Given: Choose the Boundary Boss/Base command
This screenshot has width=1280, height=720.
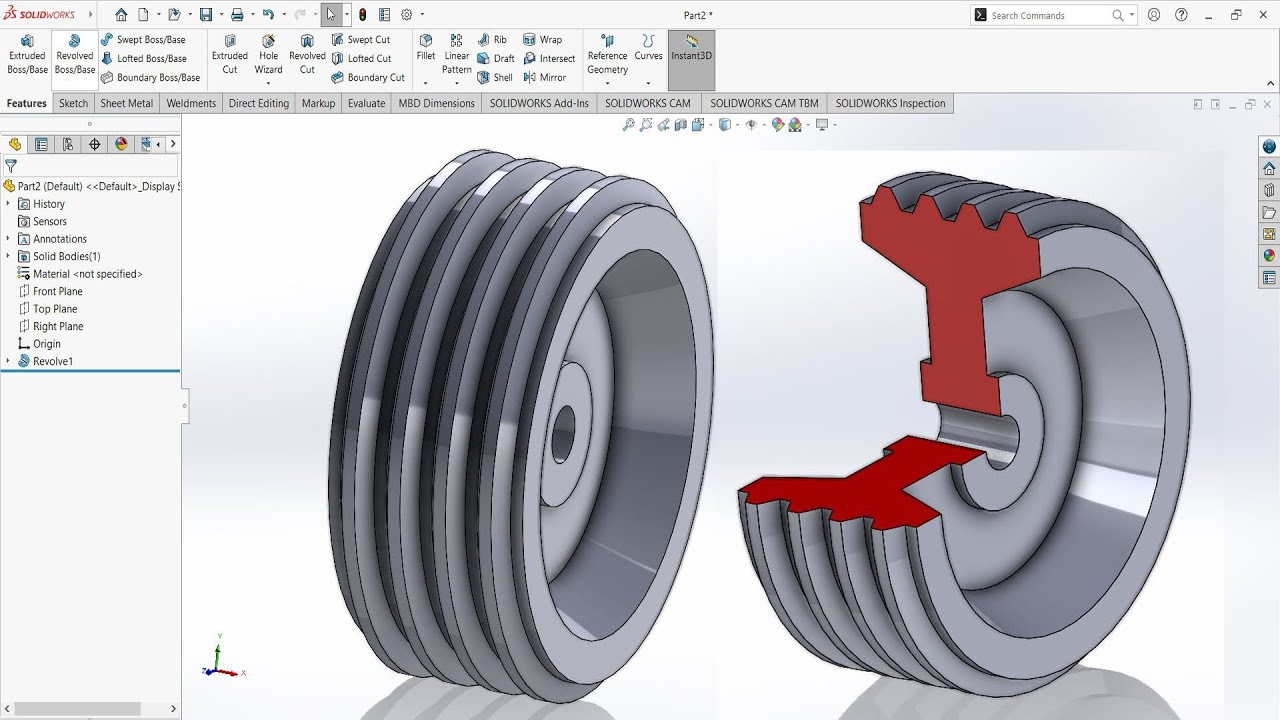Looking at the screenshot, I should point(150,78).
